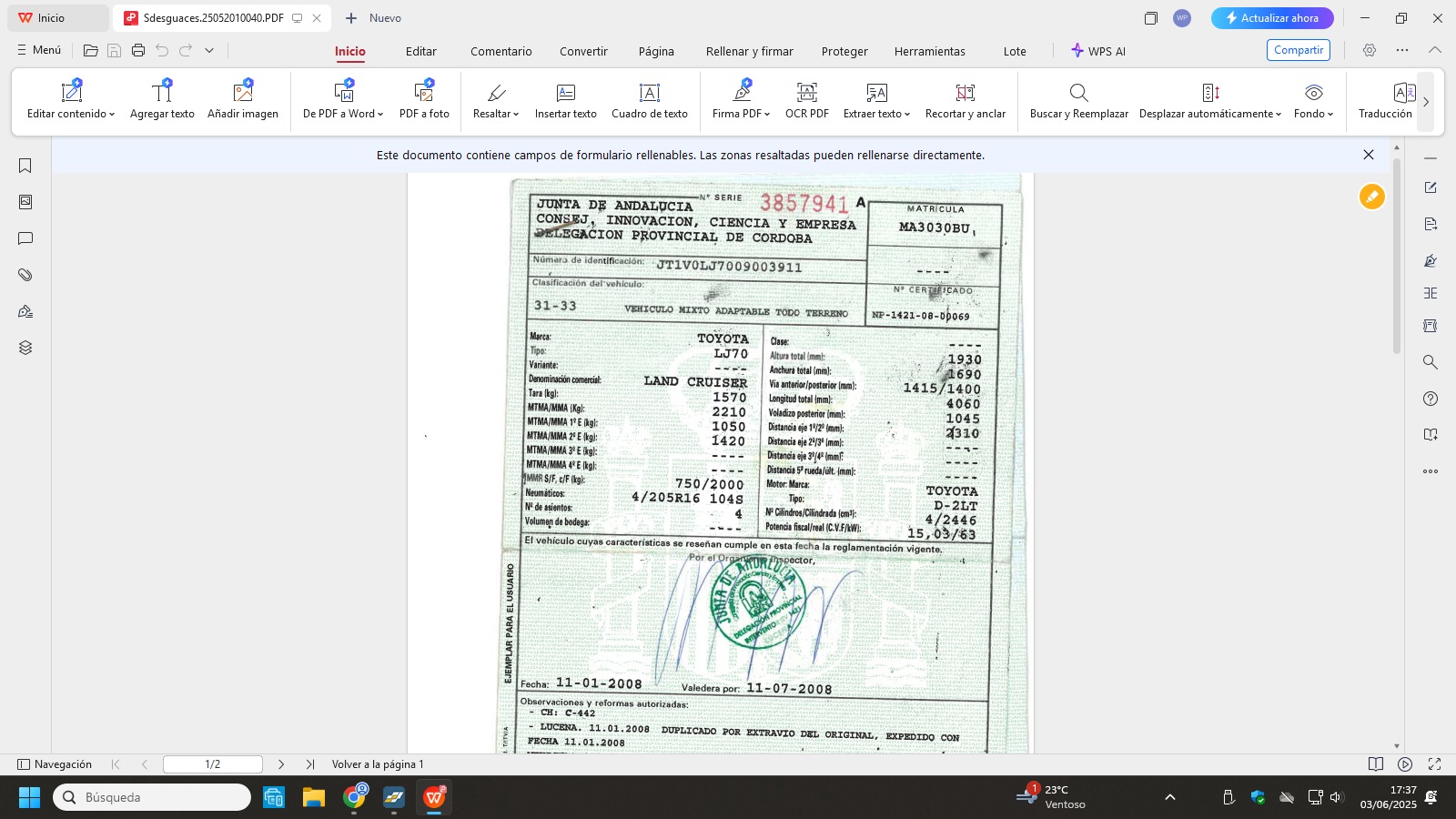Select the Resaltar highlighter tool

tap(496, 99)
